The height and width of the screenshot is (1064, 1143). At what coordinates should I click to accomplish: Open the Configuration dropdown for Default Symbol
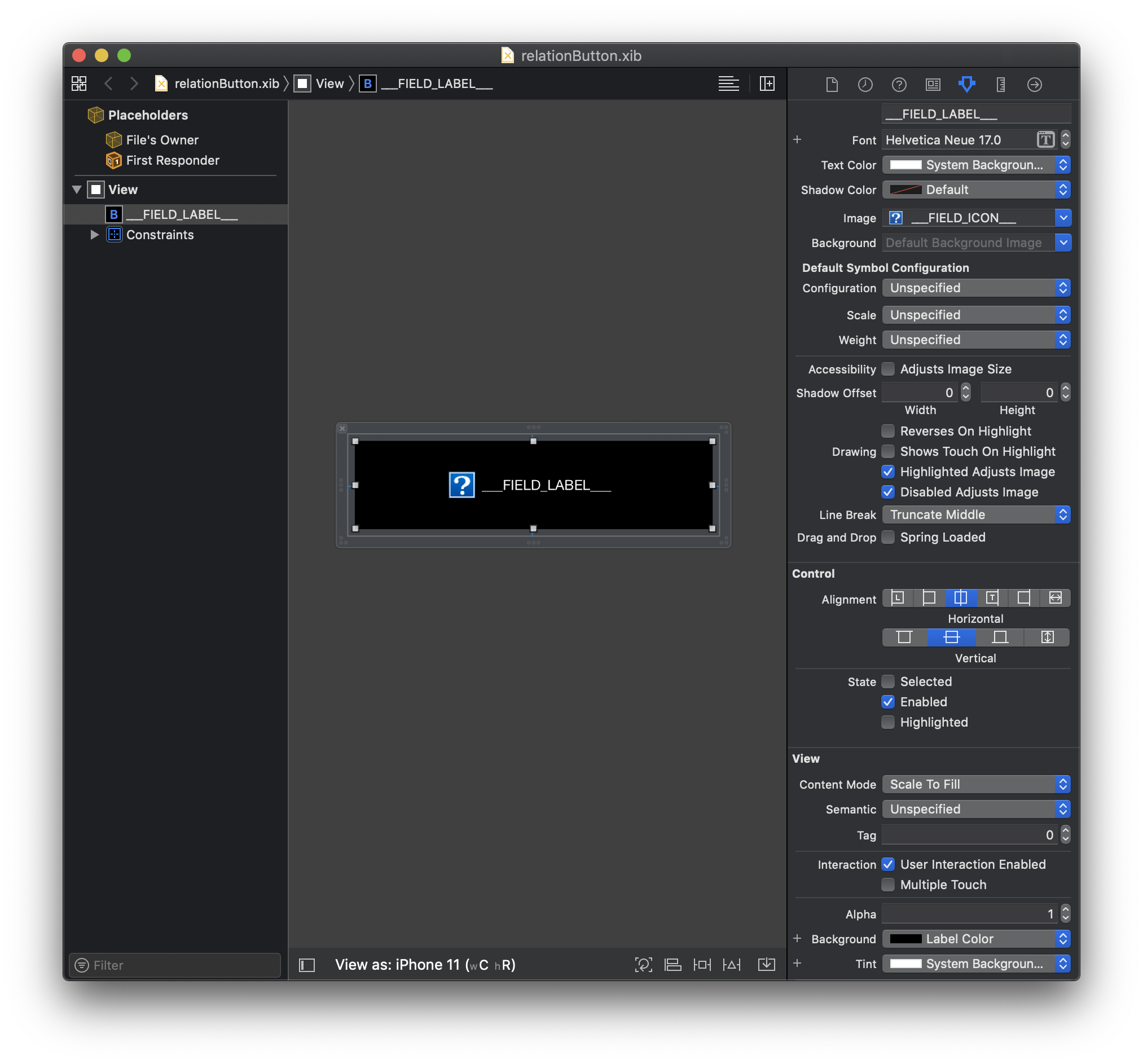click(x=975, y=288)
